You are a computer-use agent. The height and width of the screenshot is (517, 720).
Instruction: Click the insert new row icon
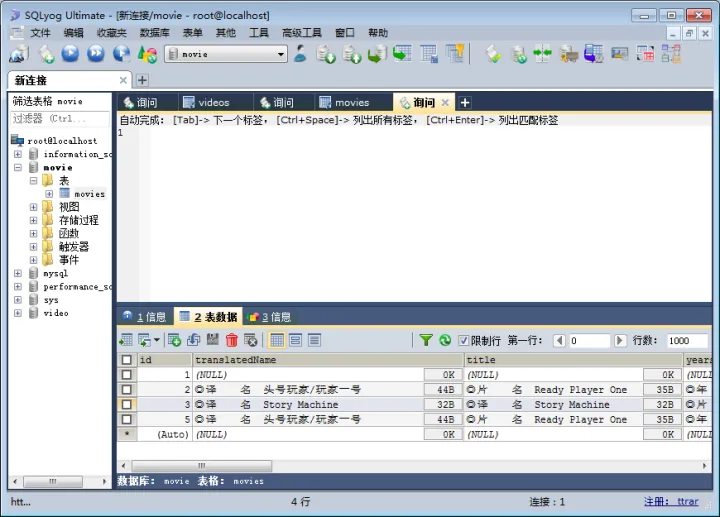click(x=175, y=341)
